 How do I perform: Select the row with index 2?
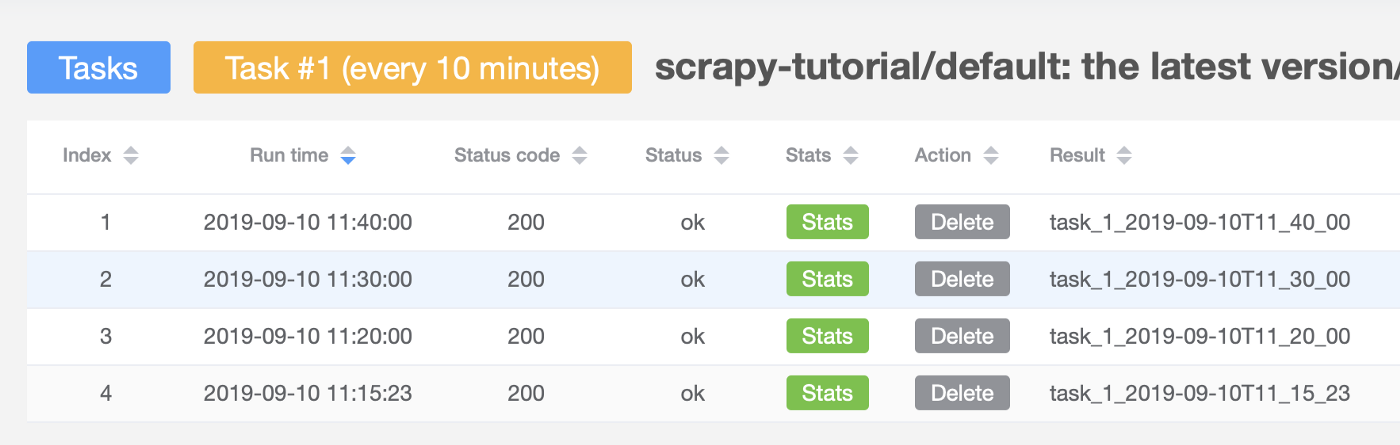click(106, 279)
